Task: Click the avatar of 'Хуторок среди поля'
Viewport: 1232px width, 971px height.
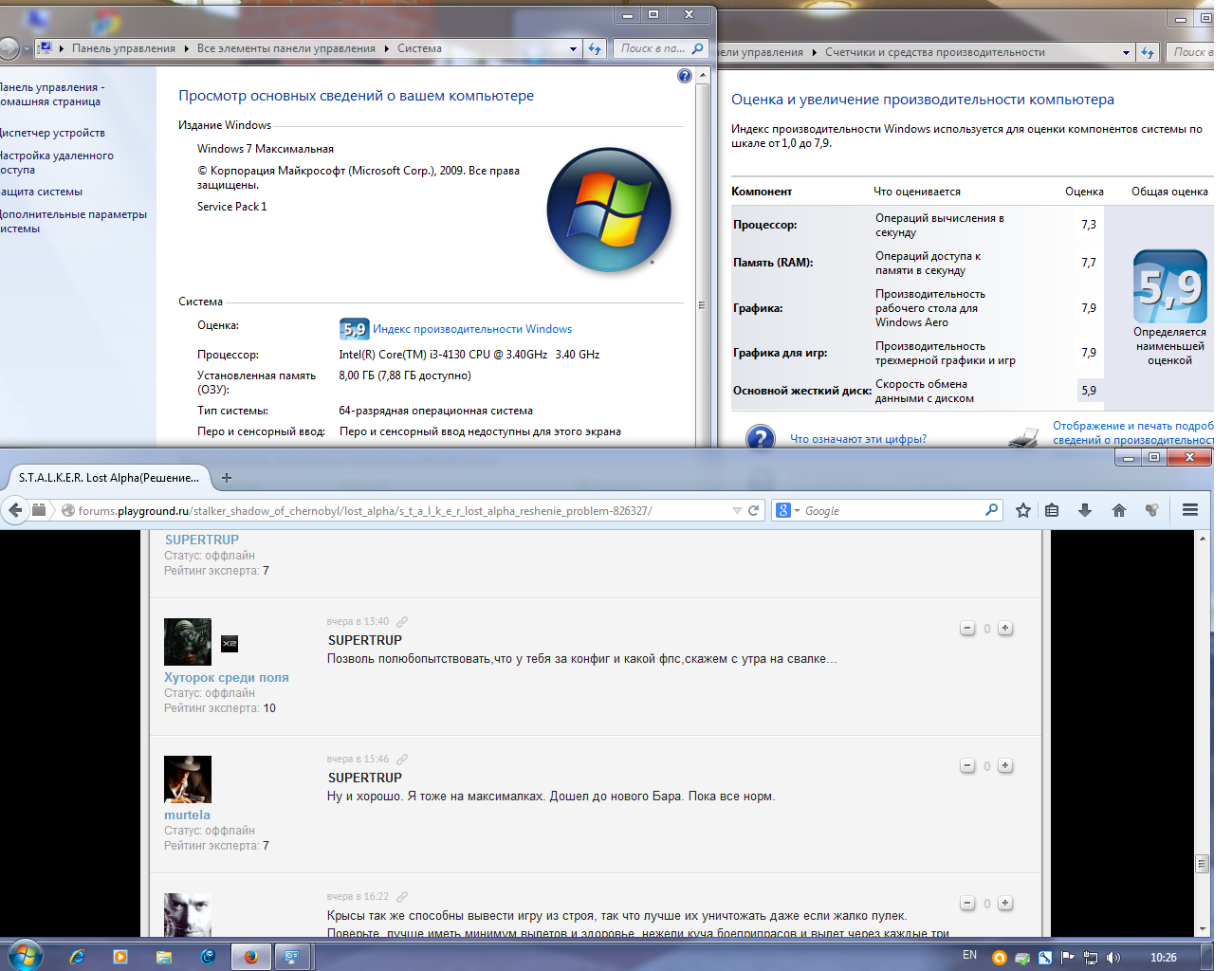Action: click(x=188, y=642)
